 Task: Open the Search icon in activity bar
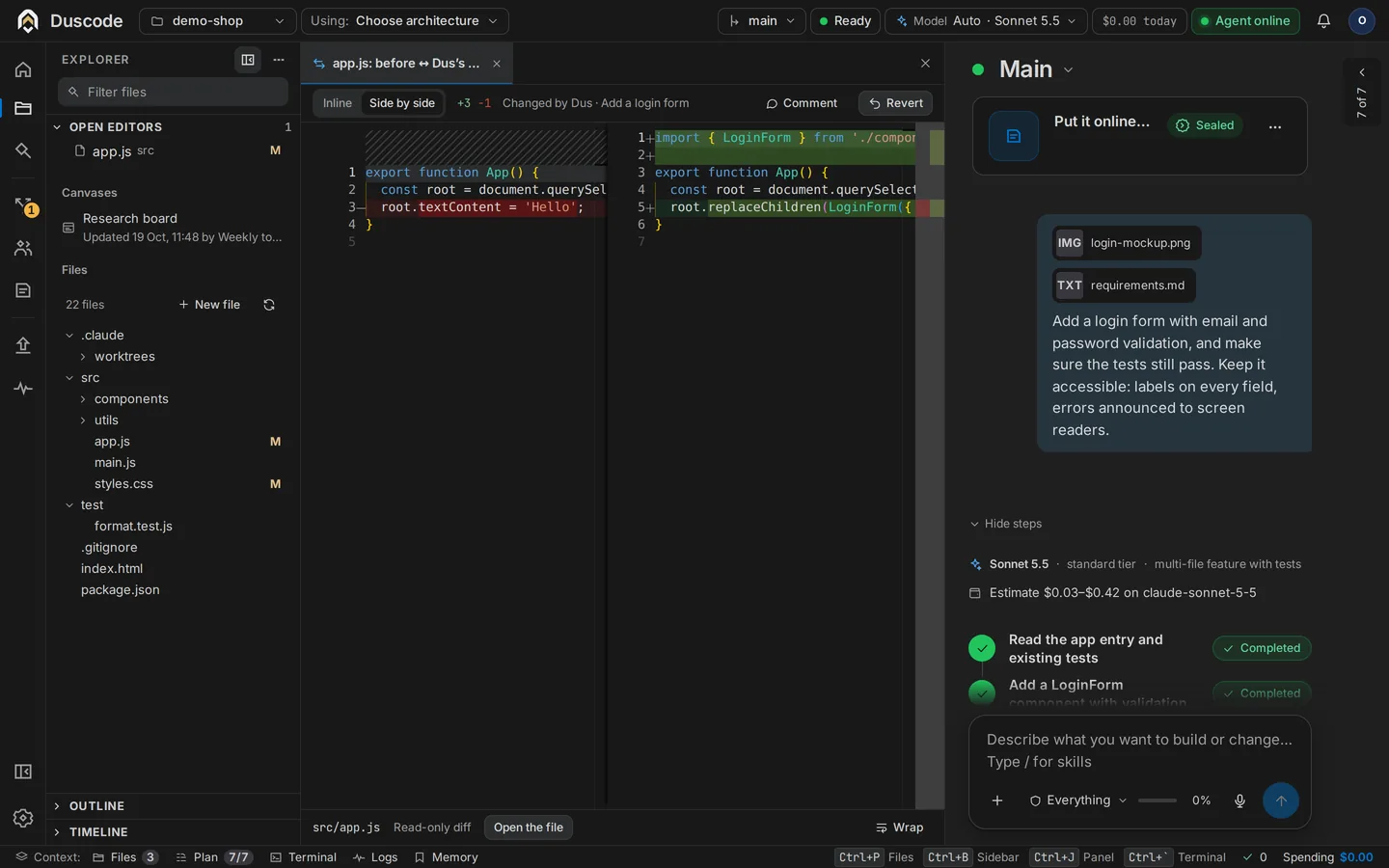click(x=23, y=150)
